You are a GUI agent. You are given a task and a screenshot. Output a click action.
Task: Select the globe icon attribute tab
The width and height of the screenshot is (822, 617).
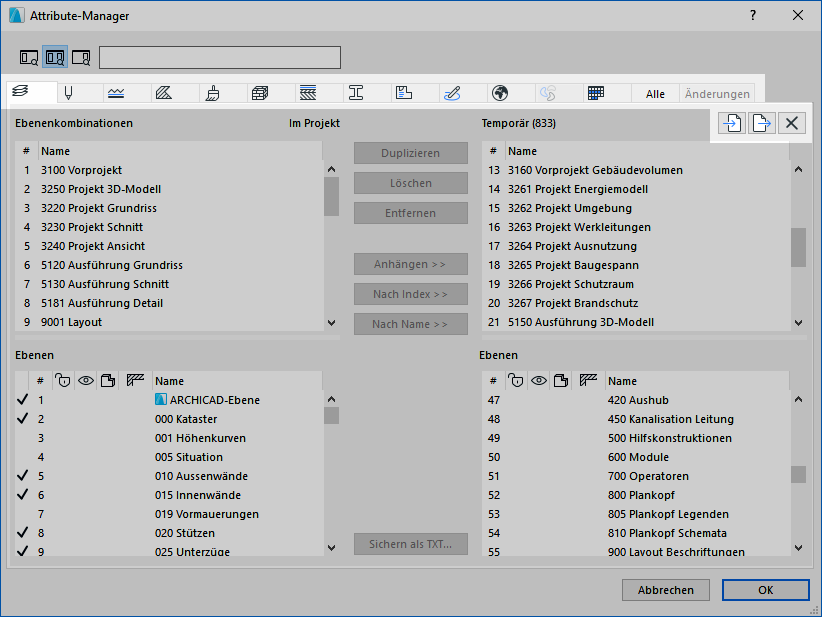(500, 93)
